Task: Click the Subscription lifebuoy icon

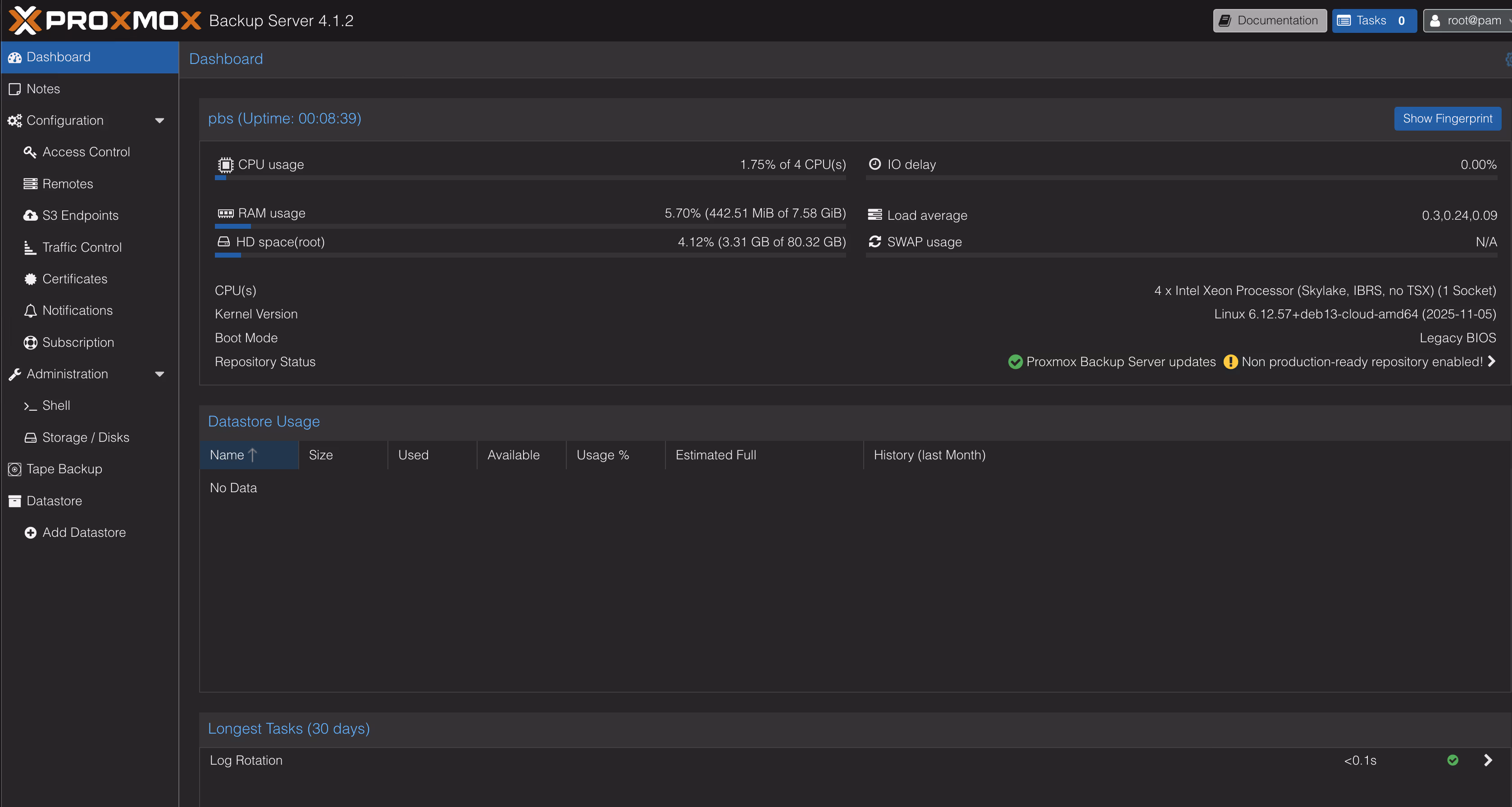Action: click(30, 343)
